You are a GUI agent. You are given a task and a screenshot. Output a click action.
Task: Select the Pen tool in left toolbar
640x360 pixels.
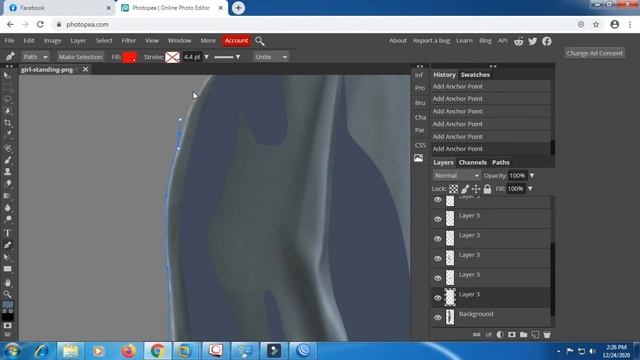7,245
